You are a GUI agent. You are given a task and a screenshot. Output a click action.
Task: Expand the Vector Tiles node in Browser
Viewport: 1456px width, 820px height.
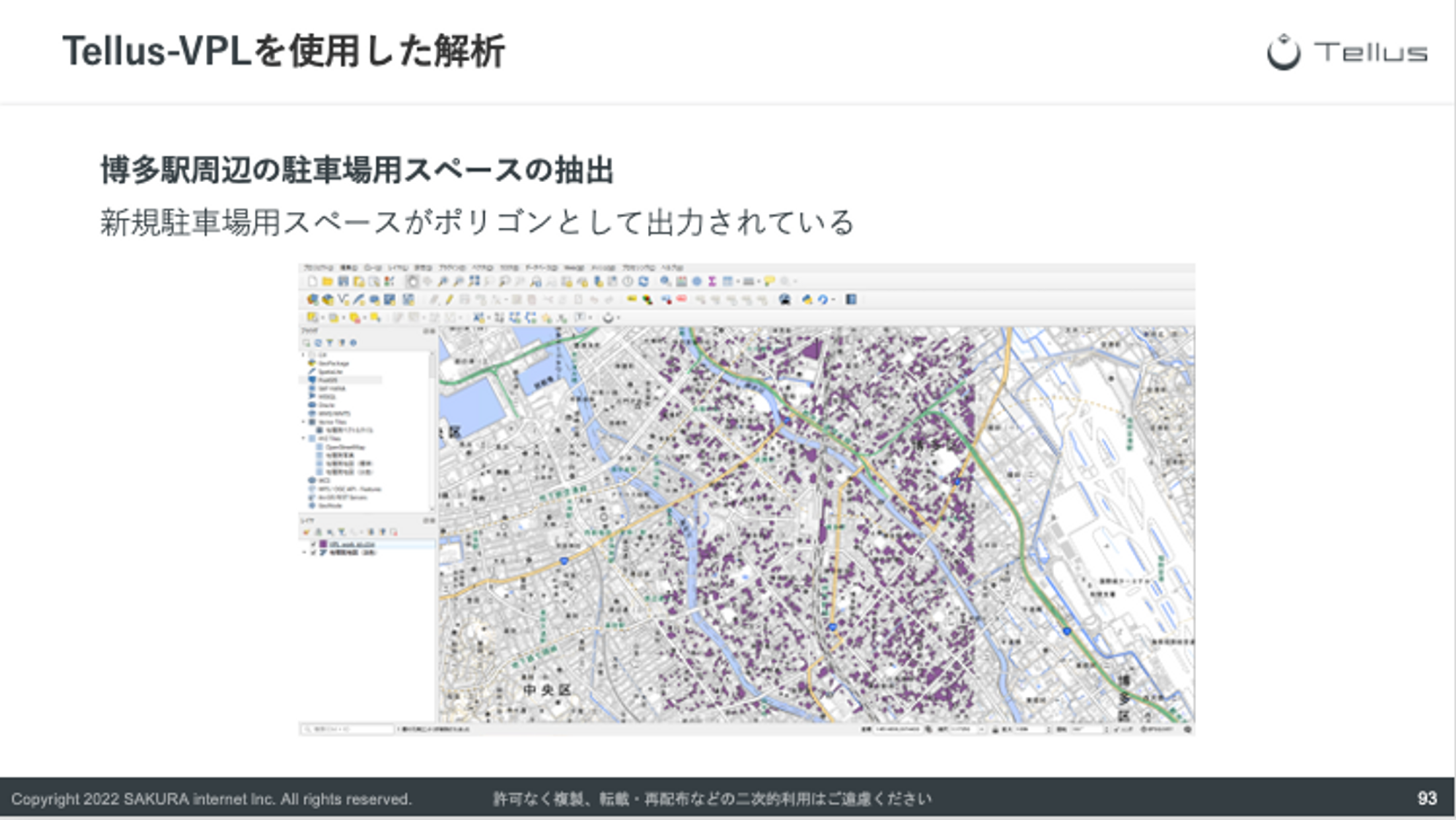304,422
